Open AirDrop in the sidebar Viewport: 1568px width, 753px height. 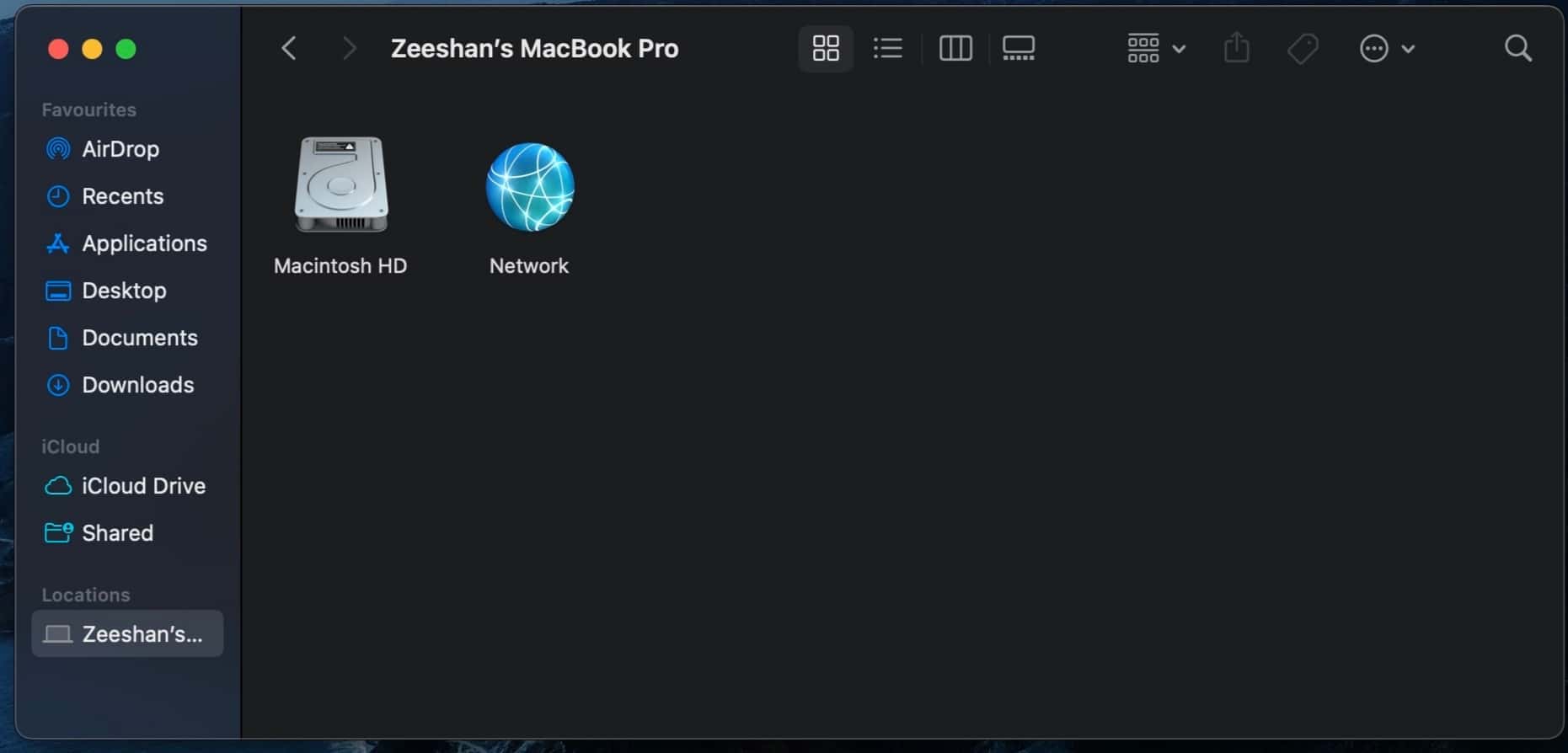[x=127, y=149]
